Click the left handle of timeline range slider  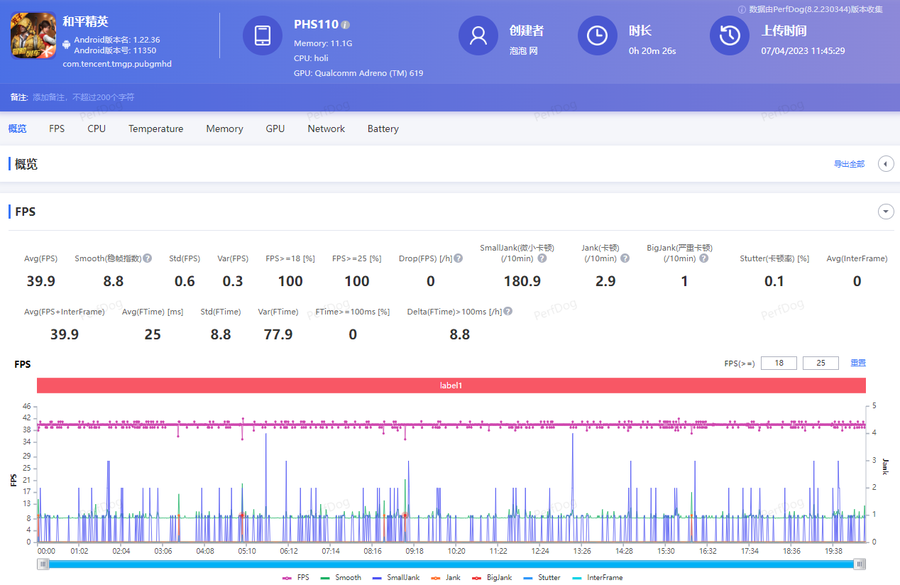pyautogui.click(x=43, y=564)
